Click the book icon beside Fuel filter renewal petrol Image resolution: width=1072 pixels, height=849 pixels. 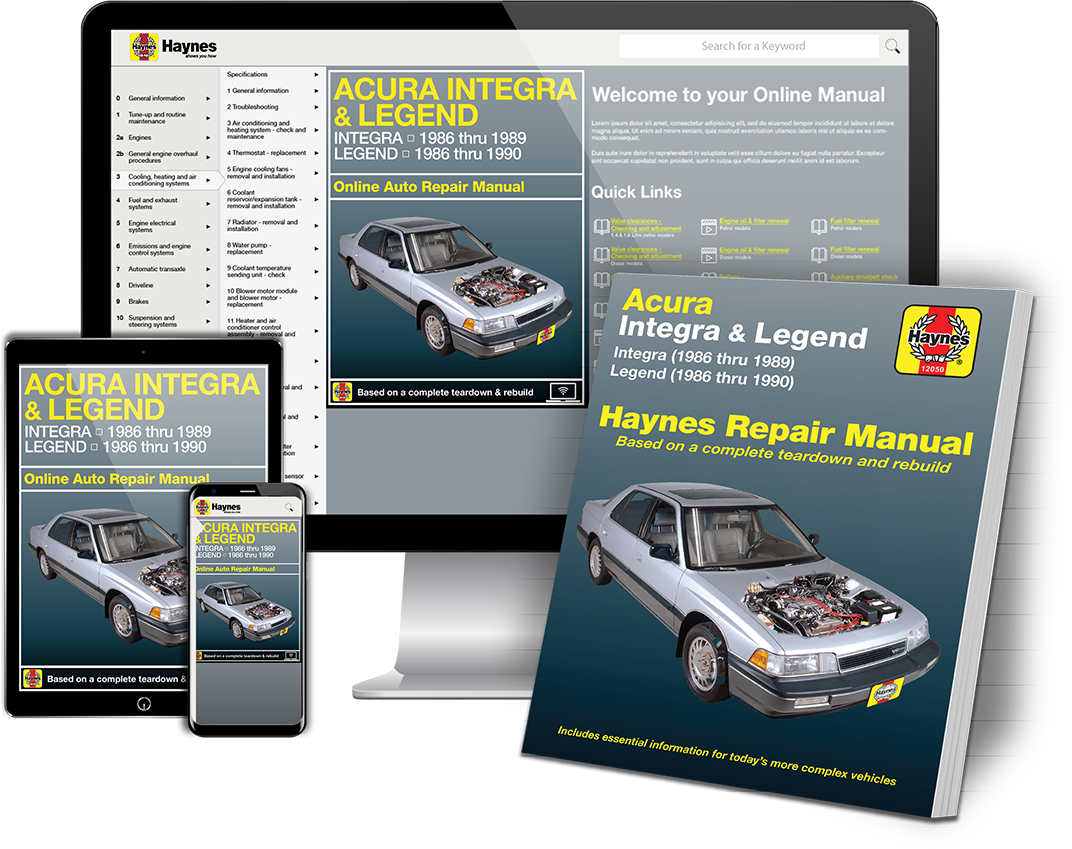[x=819, y=226]
